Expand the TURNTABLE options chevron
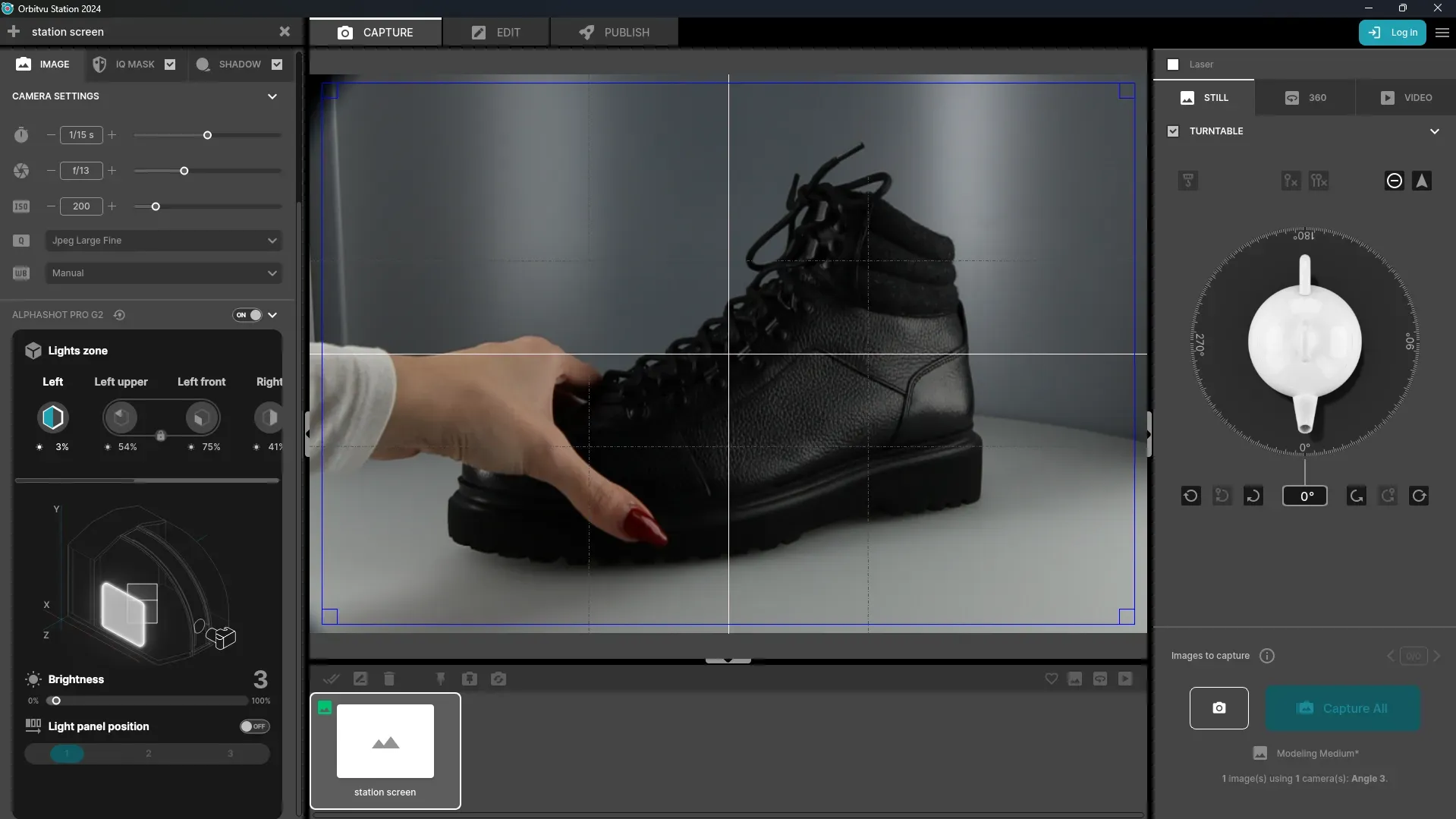 pyautogui.click(x=1435, y=131)
